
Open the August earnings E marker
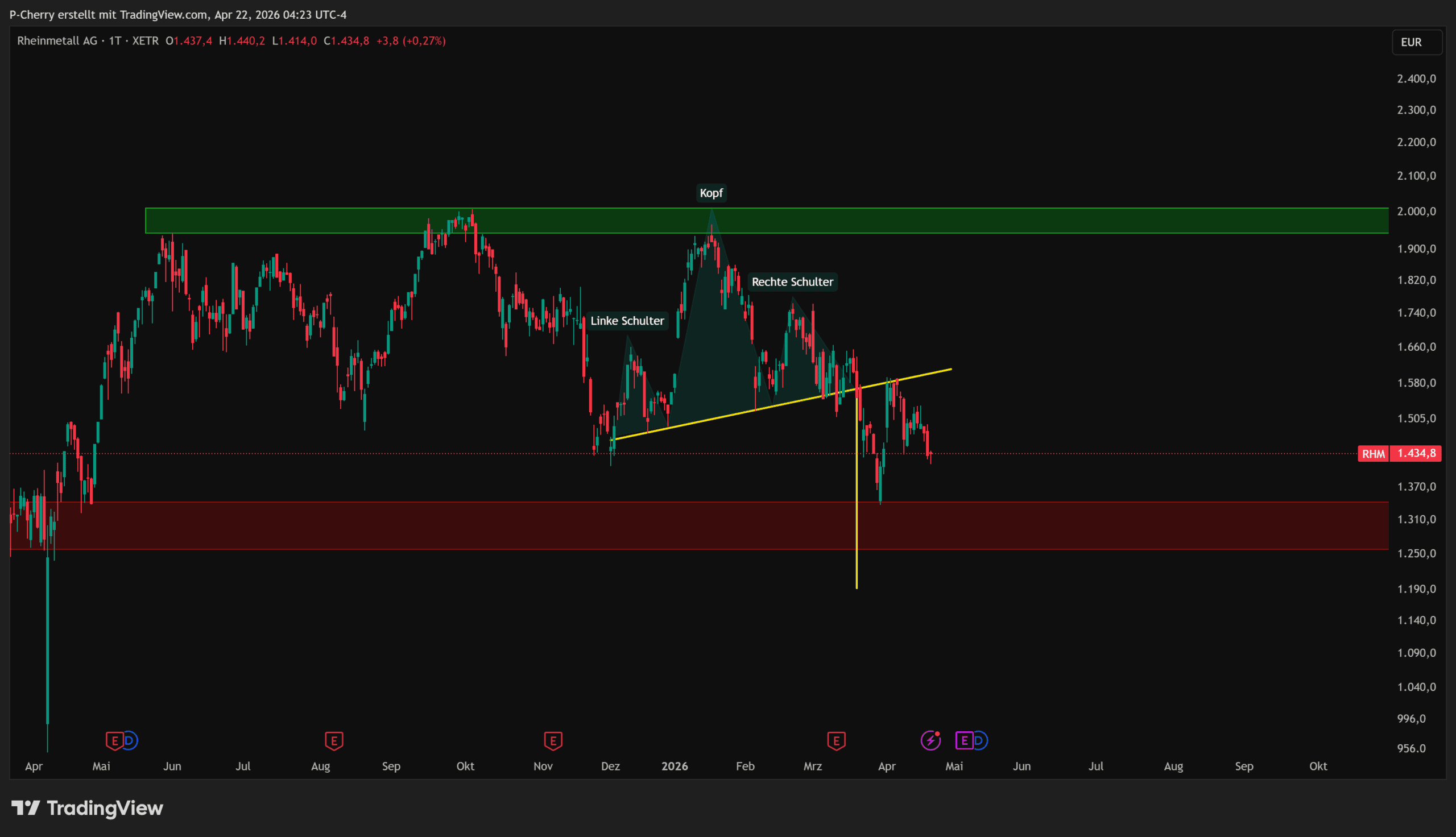click(x=334, y=740)
